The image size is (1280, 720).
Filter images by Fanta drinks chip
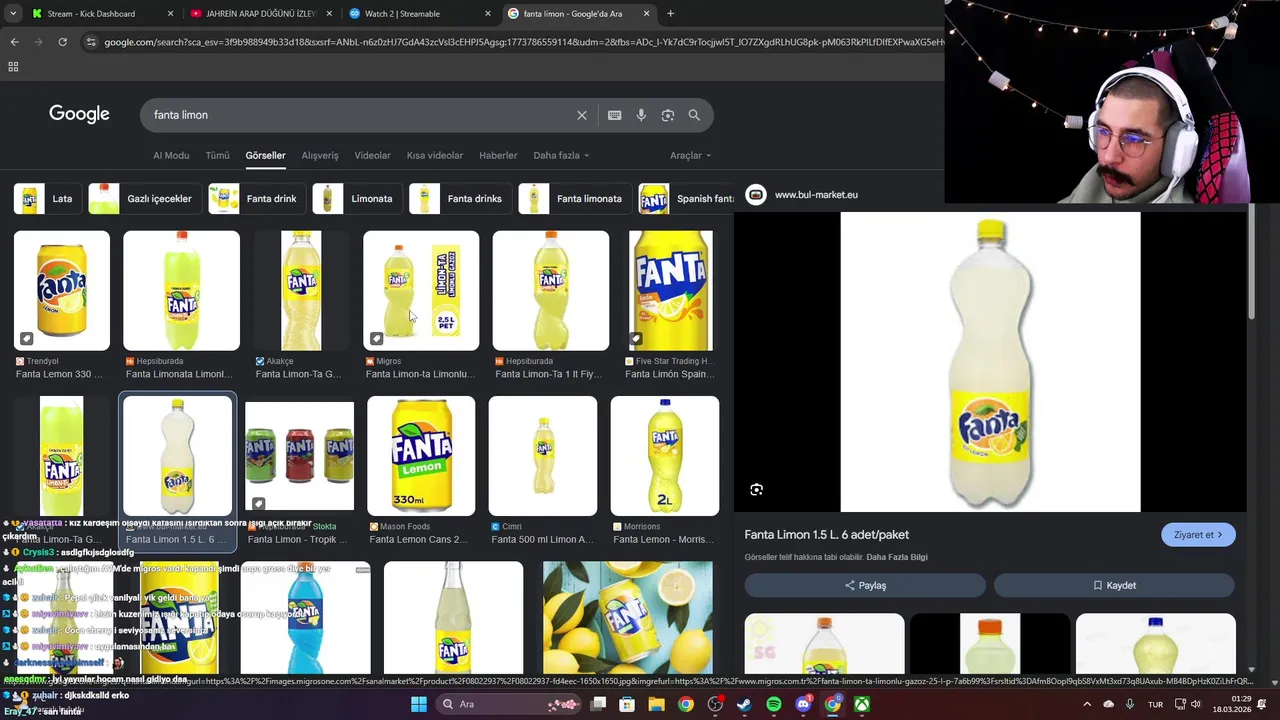tap(459, 198)
